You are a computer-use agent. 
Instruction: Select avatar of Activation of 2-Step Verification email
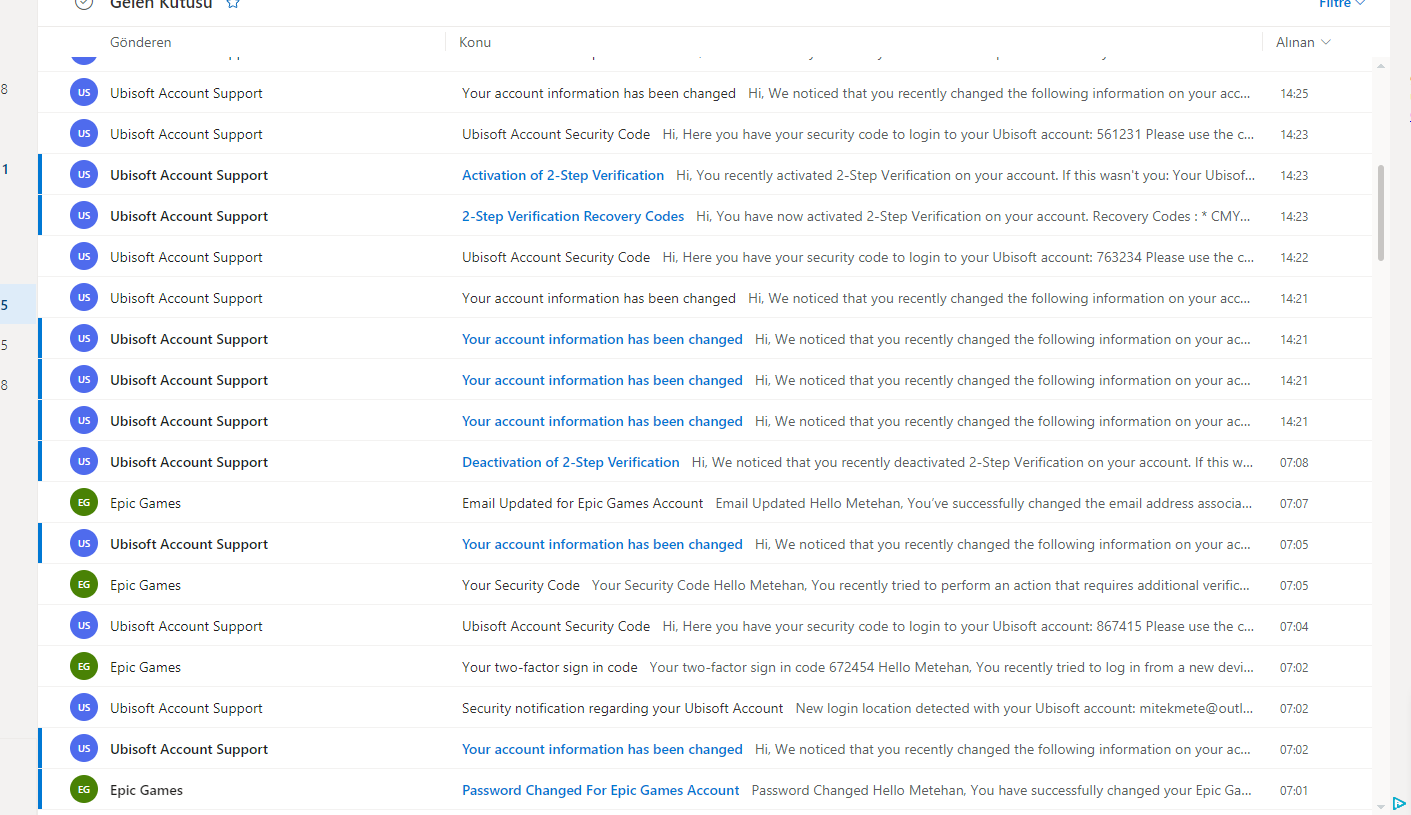pos(84,174)
